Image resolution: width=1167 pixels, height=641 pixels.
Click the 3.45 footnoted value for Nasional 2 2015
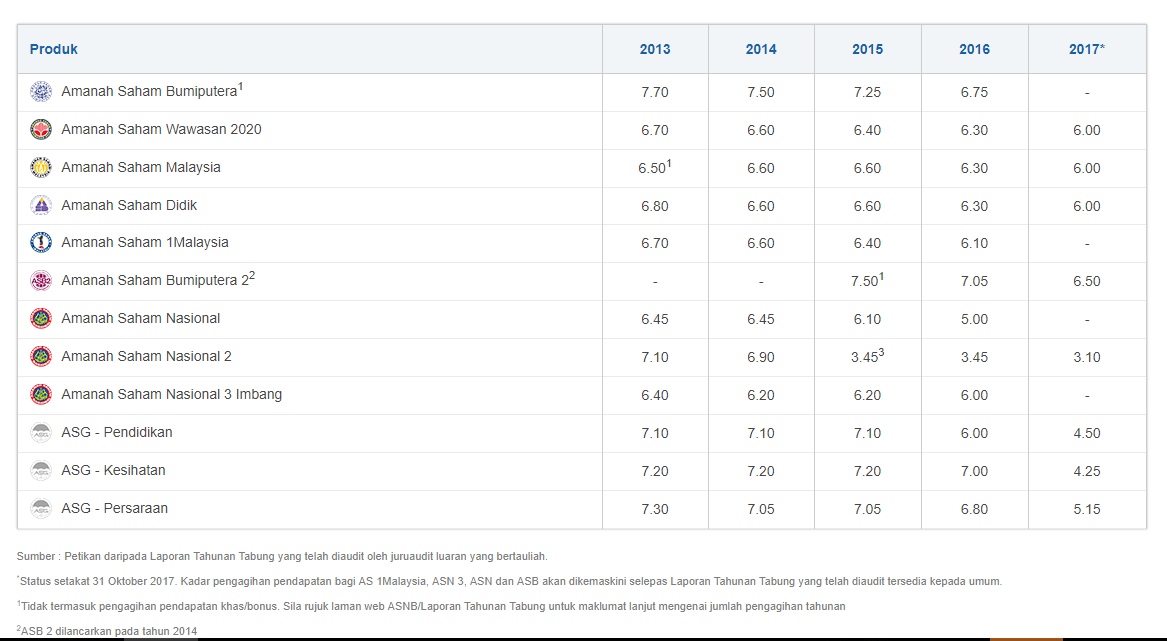point(868,356)
